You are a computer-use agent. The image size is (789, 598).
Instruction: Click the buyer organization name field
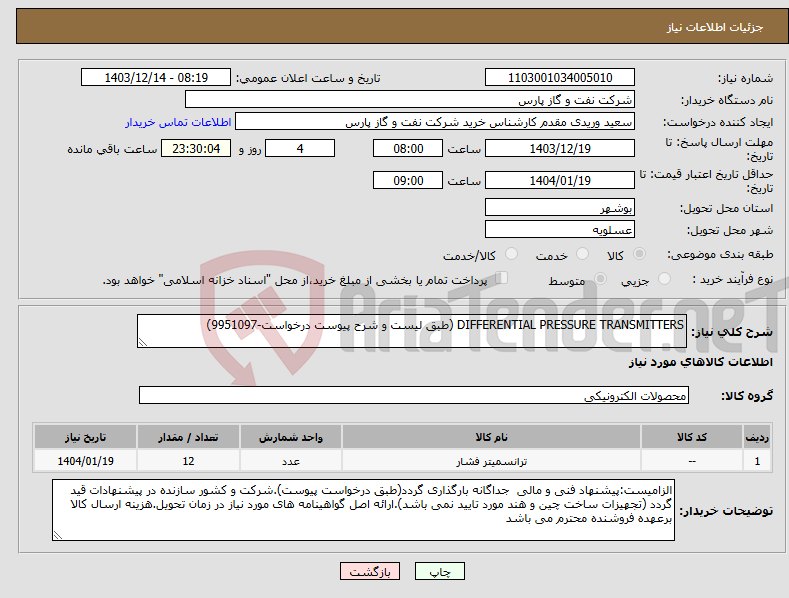point(410,99)
